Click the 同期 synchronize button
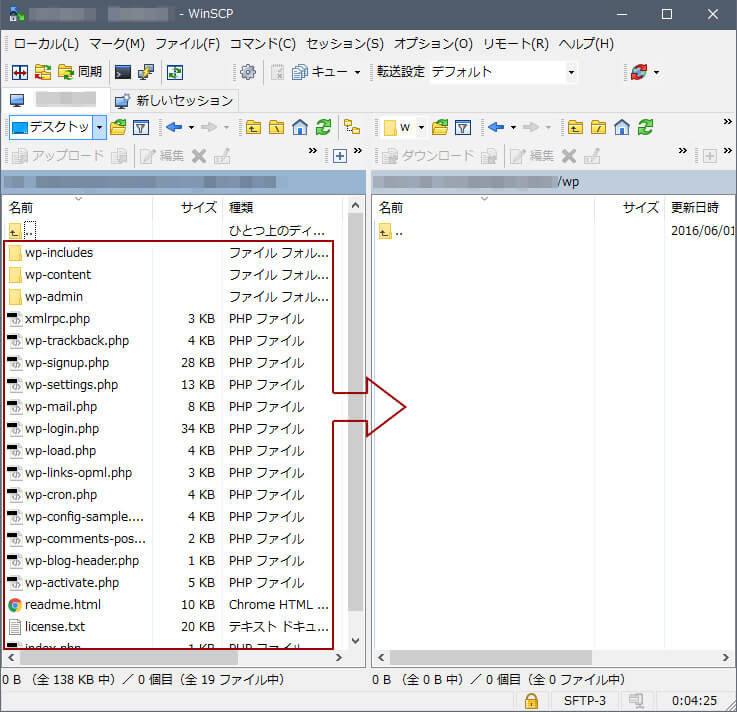 pos(80,72)
